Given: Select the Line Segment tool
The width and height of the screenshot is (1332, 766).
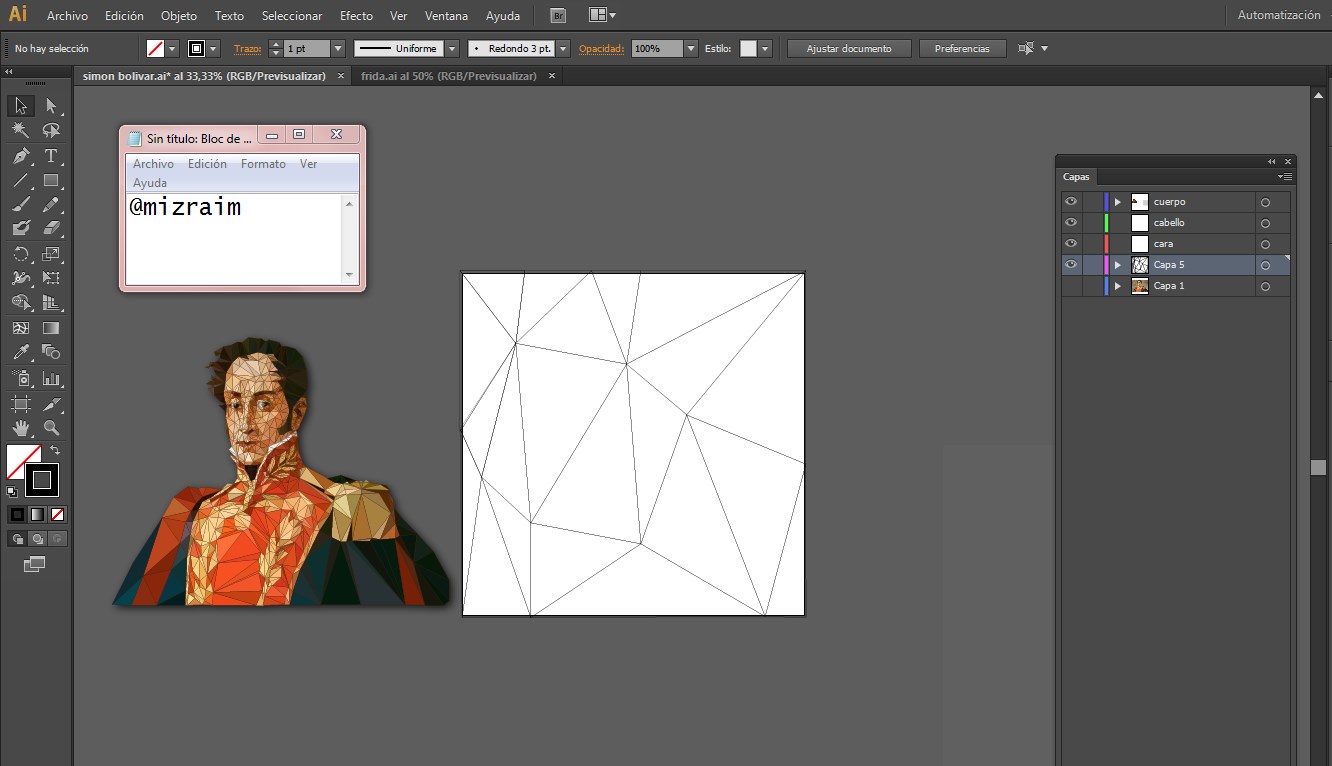Looking at the screenshot, I should 21,181.
